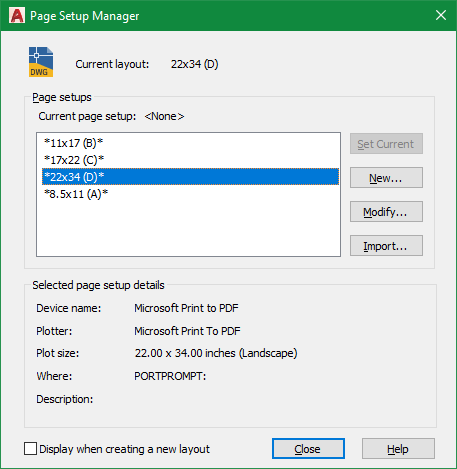Open Modify... for selected page setup
This screenshot has width=457, height=469.
(386, 212)
